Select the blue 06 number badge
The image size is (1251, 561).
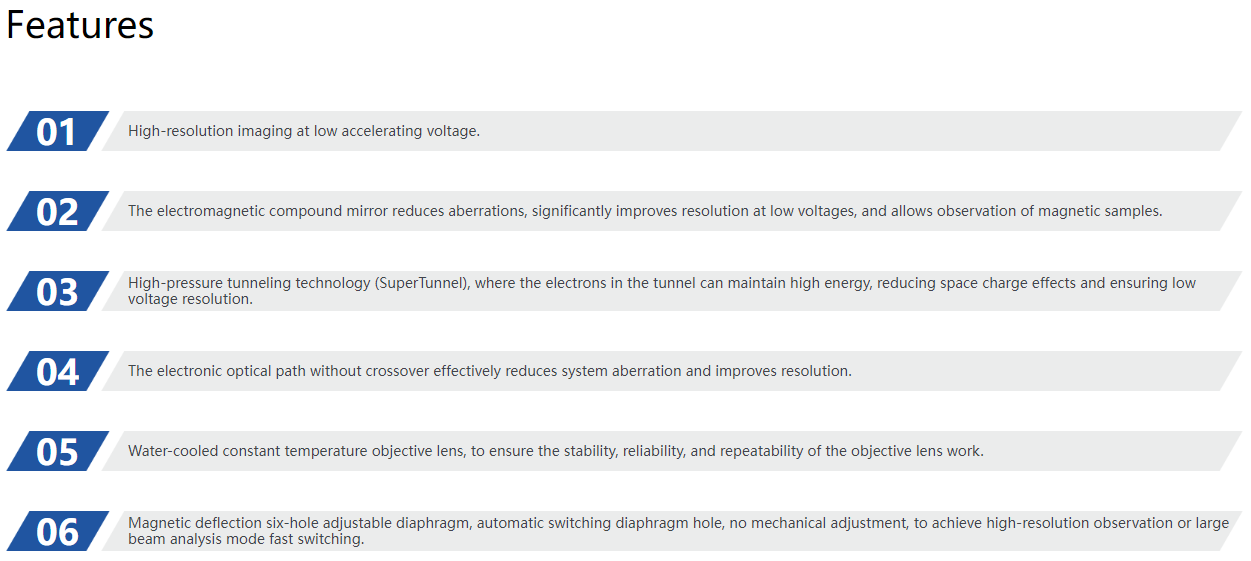(x=57, y=532)
